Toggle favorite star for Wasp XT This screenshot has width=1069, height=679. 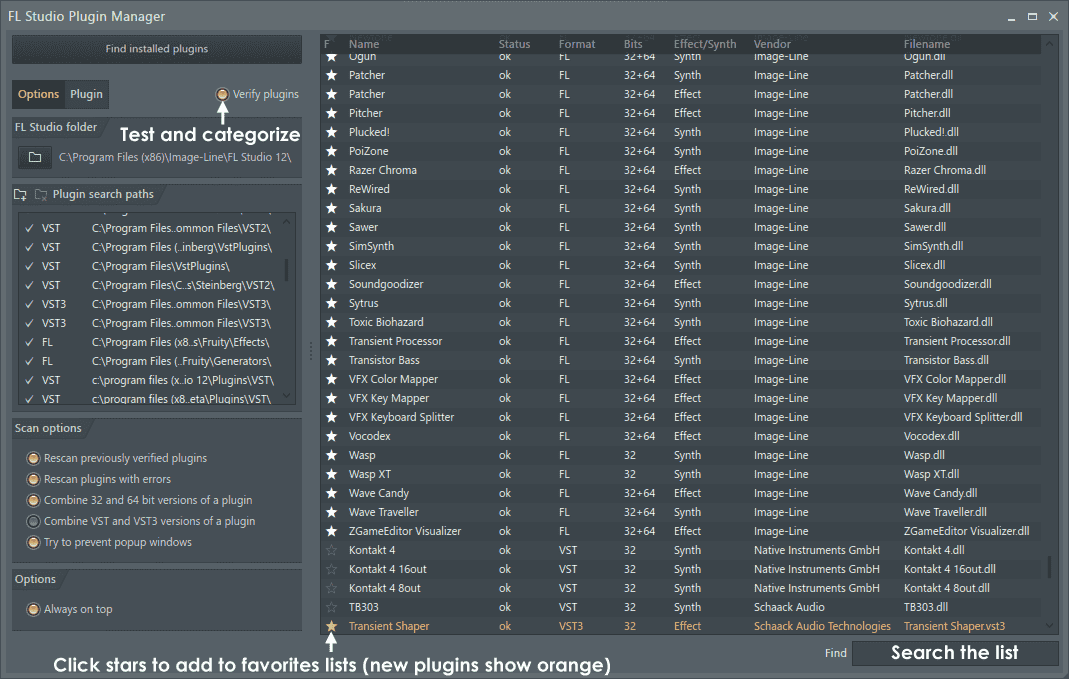pyautogui.click(x=331, y=474)
